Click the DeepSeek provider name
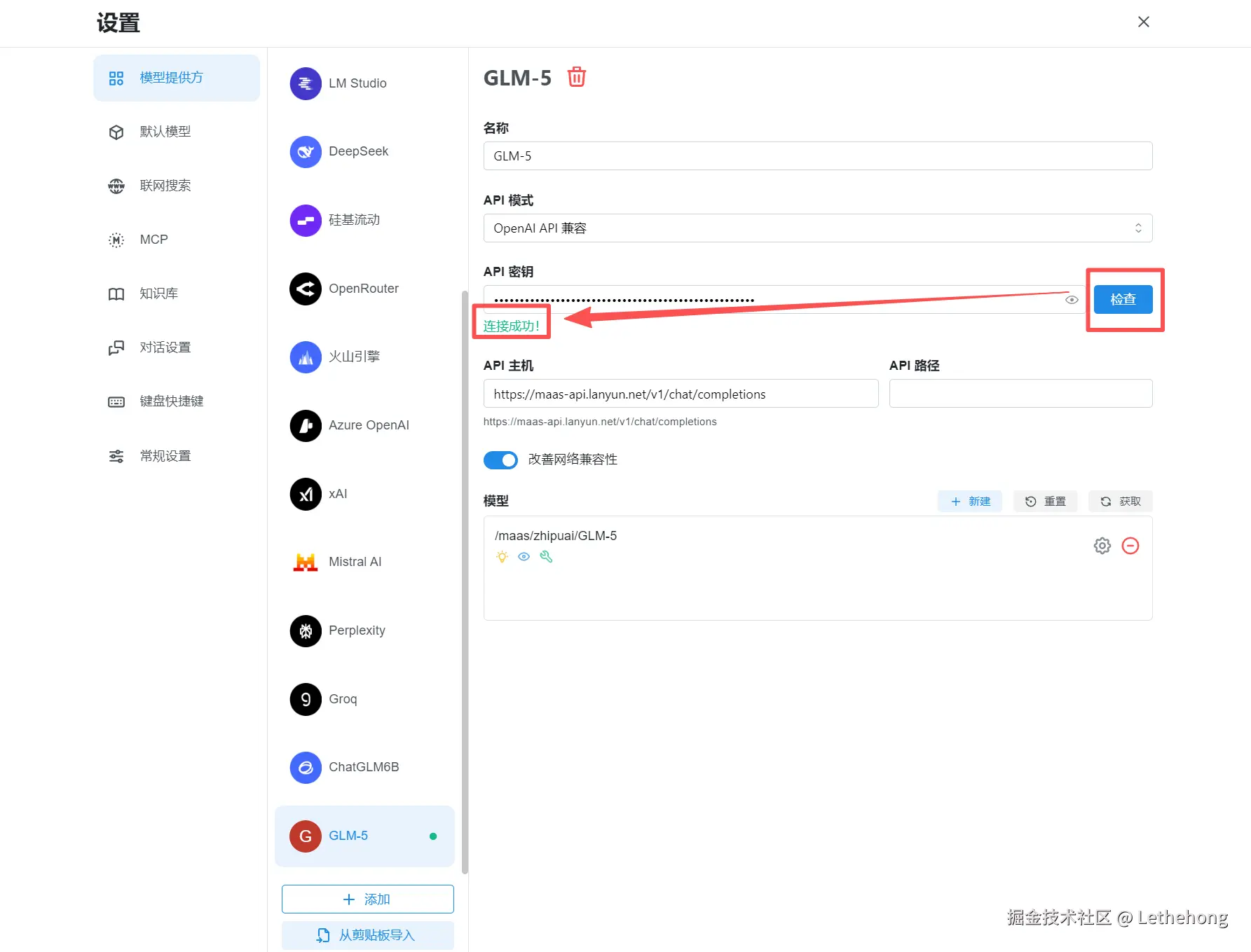This screenshot has width=1251, height=952. click(358, 151)
